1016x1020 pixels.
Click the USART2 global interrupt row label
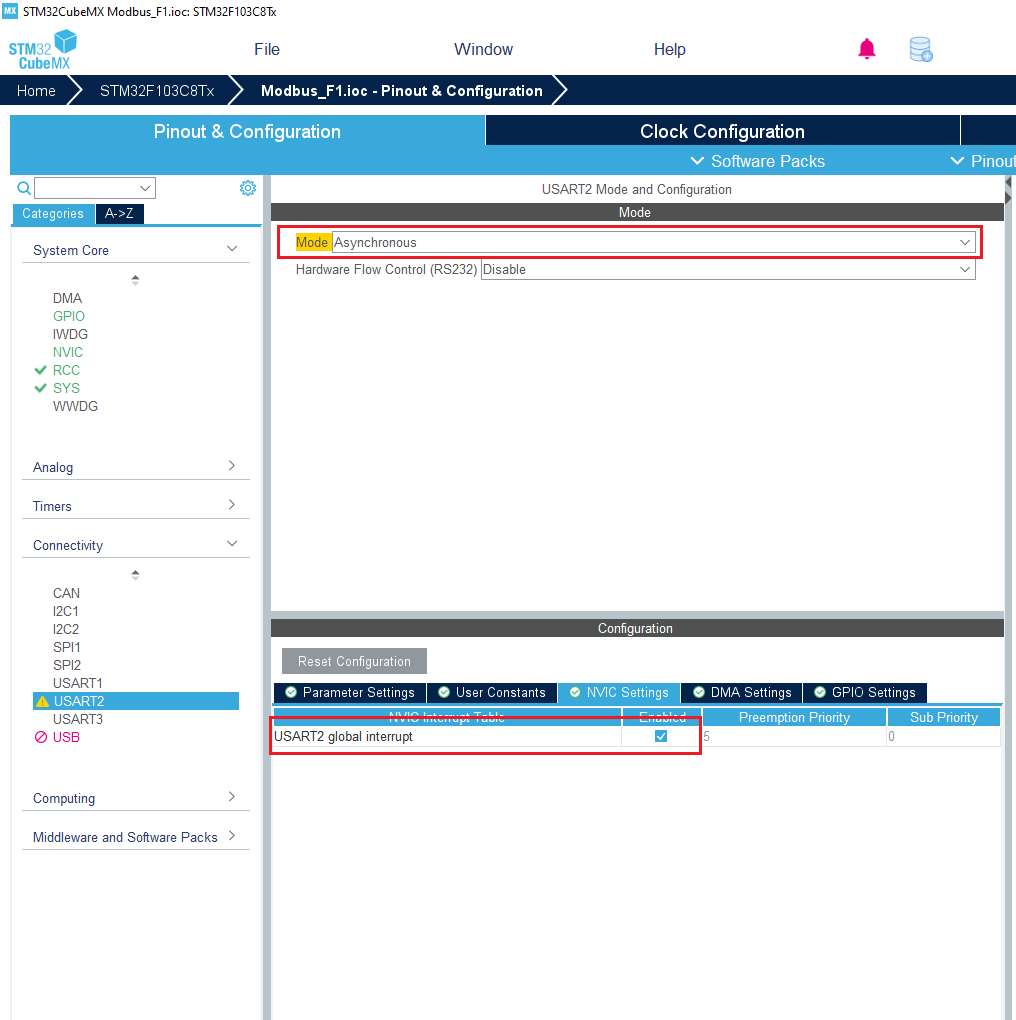[343, 736]
